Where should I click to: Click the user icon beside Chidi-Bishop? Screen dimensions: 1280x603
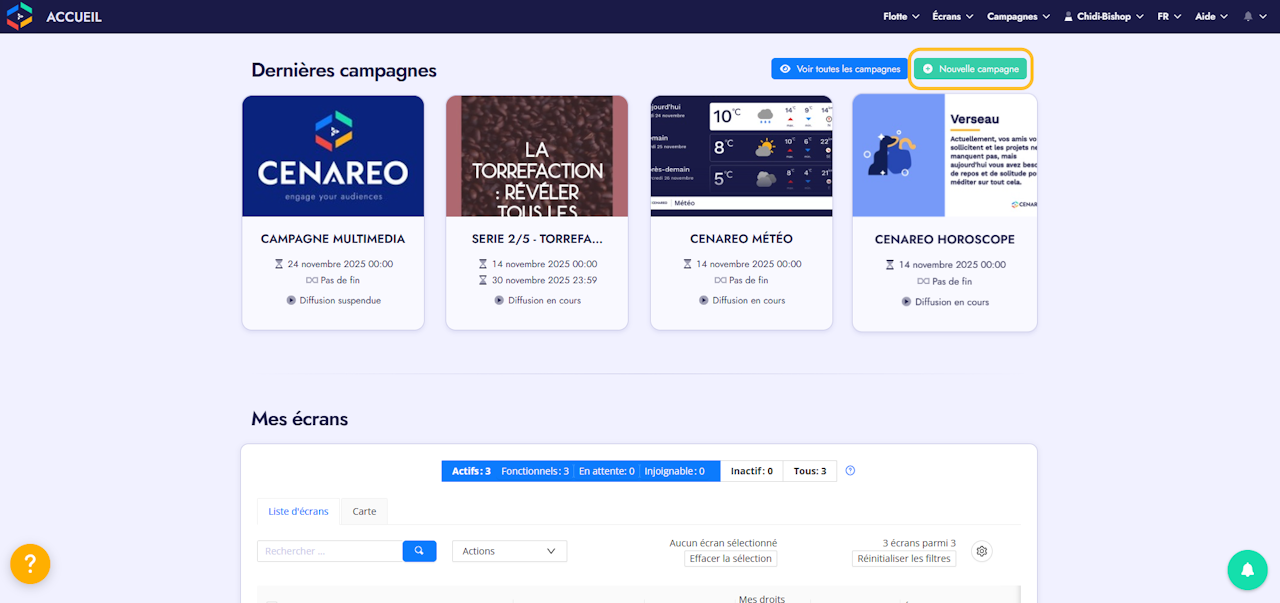1068,17
